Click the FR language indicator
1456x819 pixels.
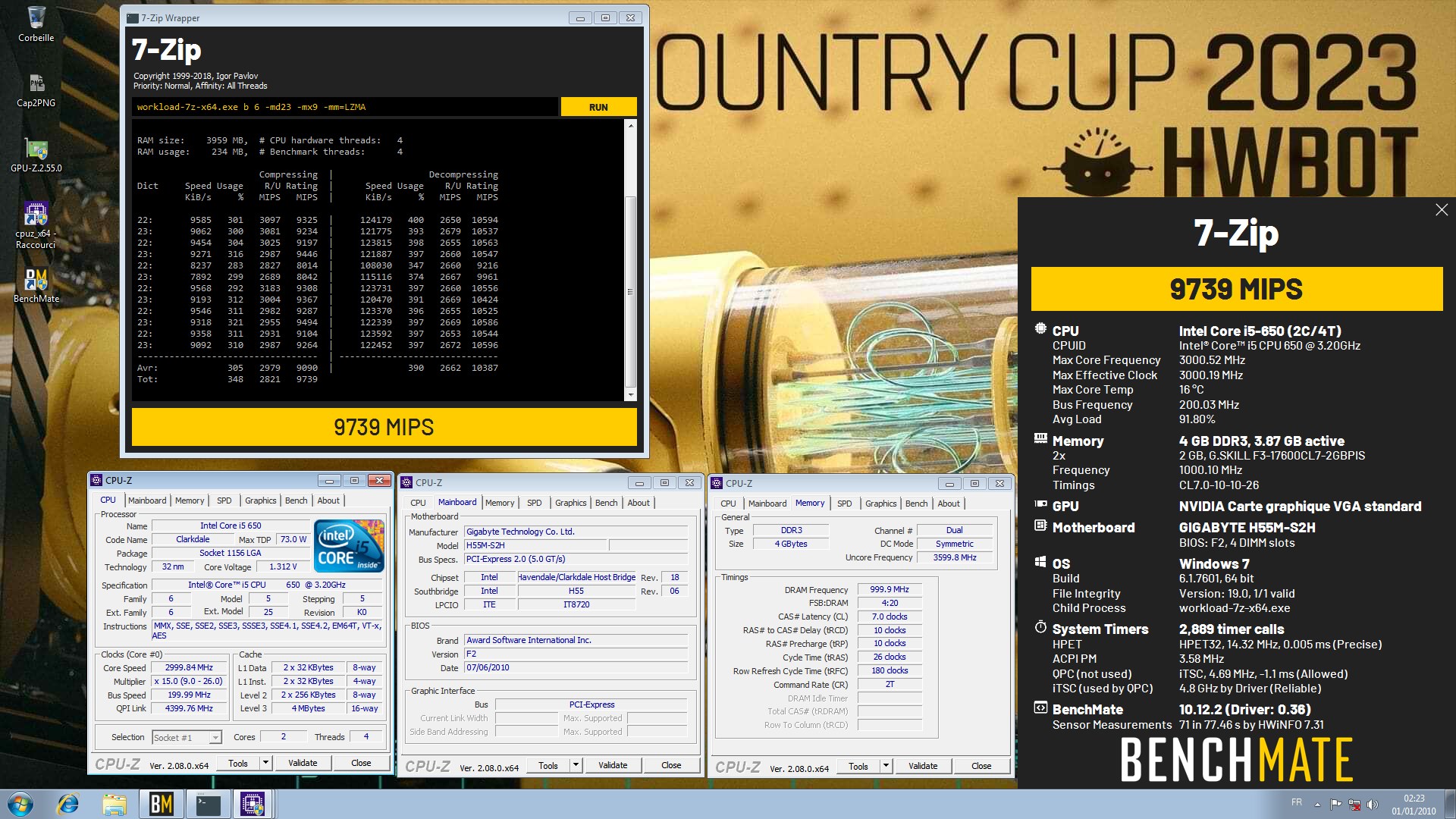coord(1297,802)
